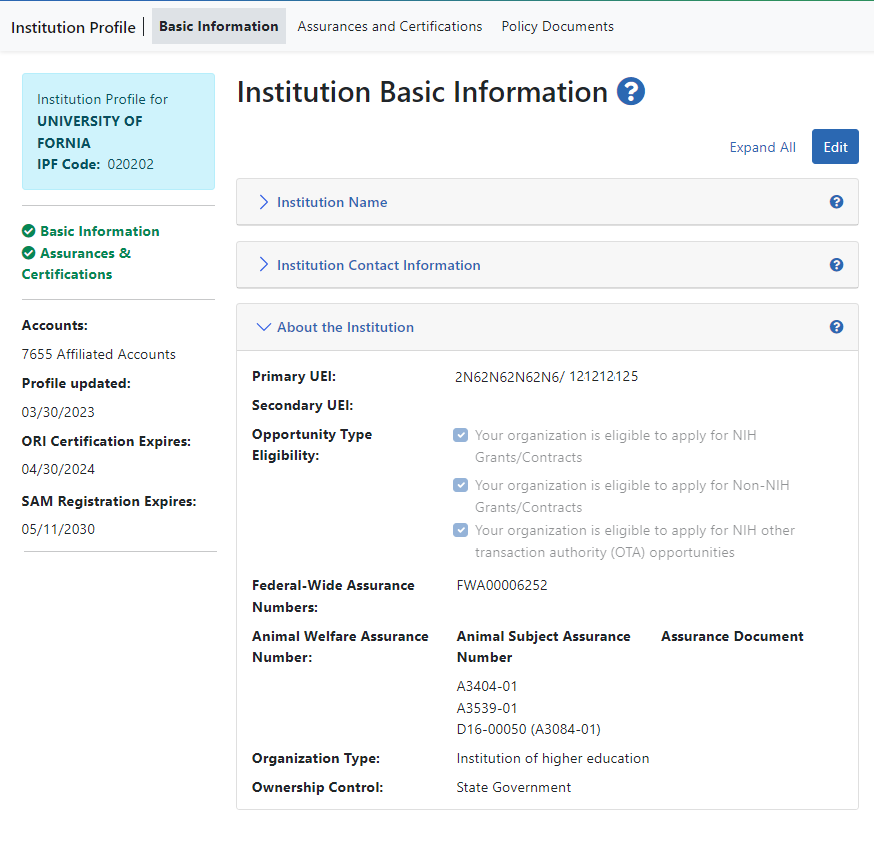
Task: Open the Policy Documents tab
Action: click(557, 27)
